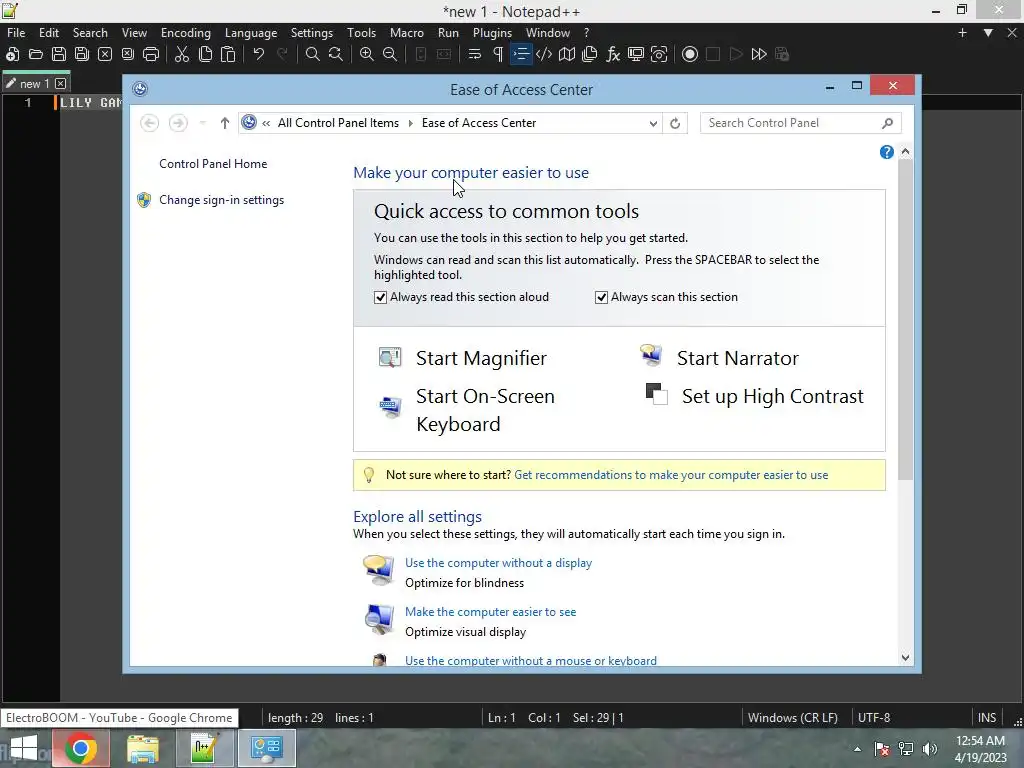The width and height of the screenshot is (1024, 768).
Task: Click the Start Magnifier icon
Action: [390, 357]
